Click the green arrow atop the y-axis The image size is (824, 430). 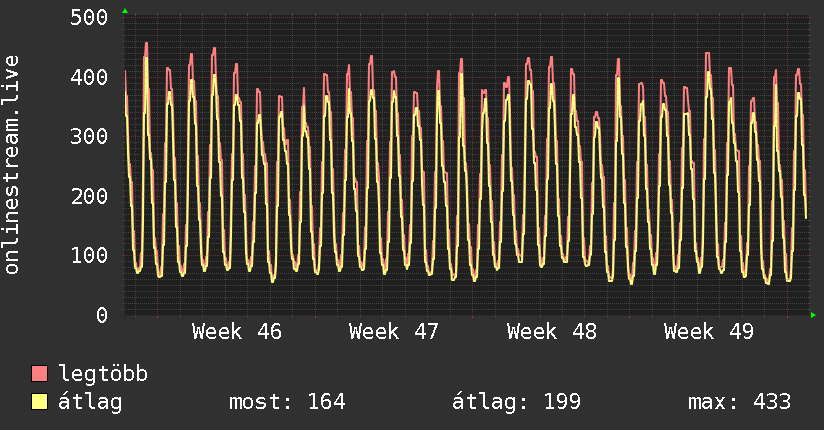point(124,11)
